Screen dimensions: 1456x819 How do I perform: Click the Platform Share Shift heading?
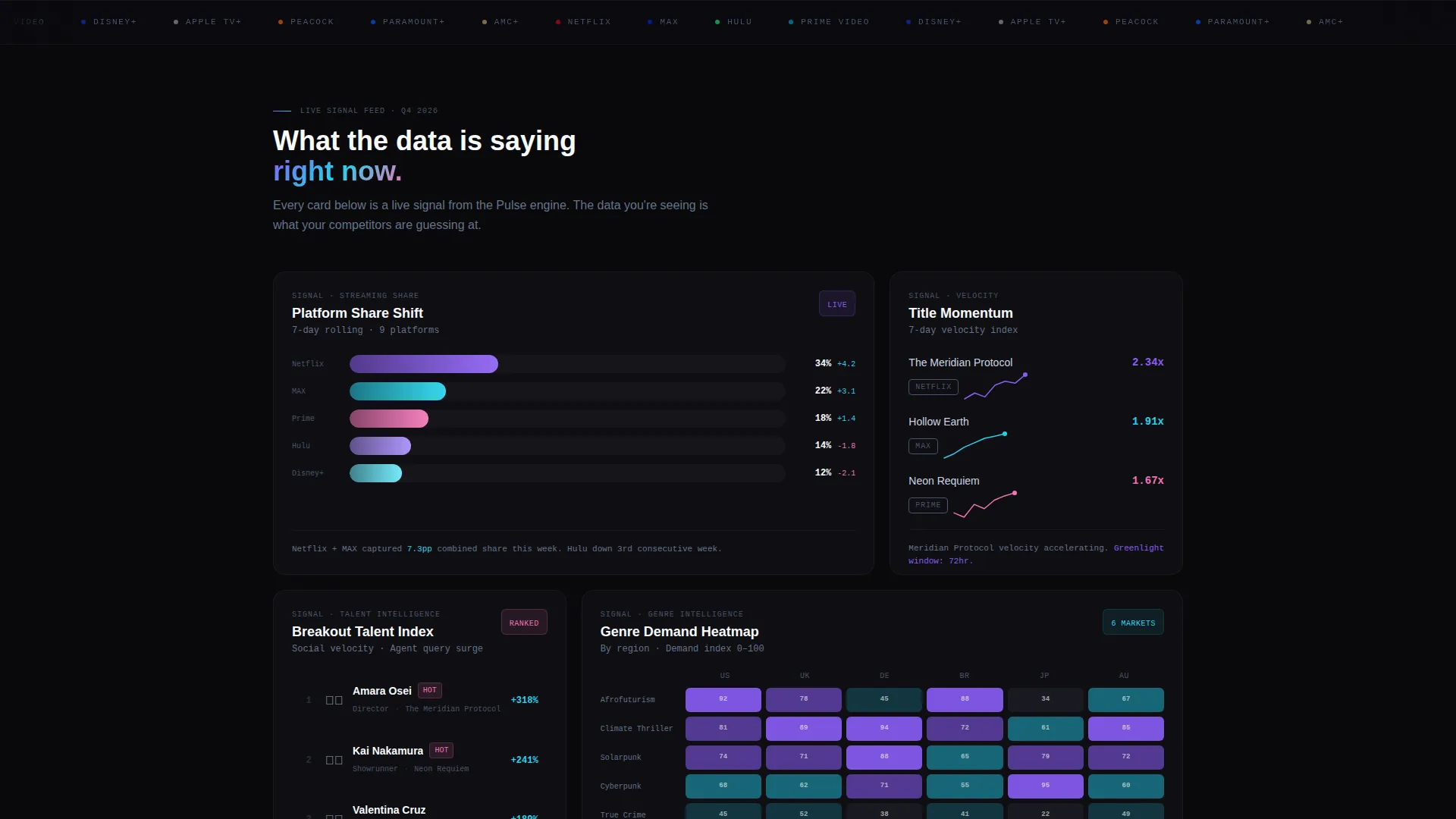coord(357,313)
